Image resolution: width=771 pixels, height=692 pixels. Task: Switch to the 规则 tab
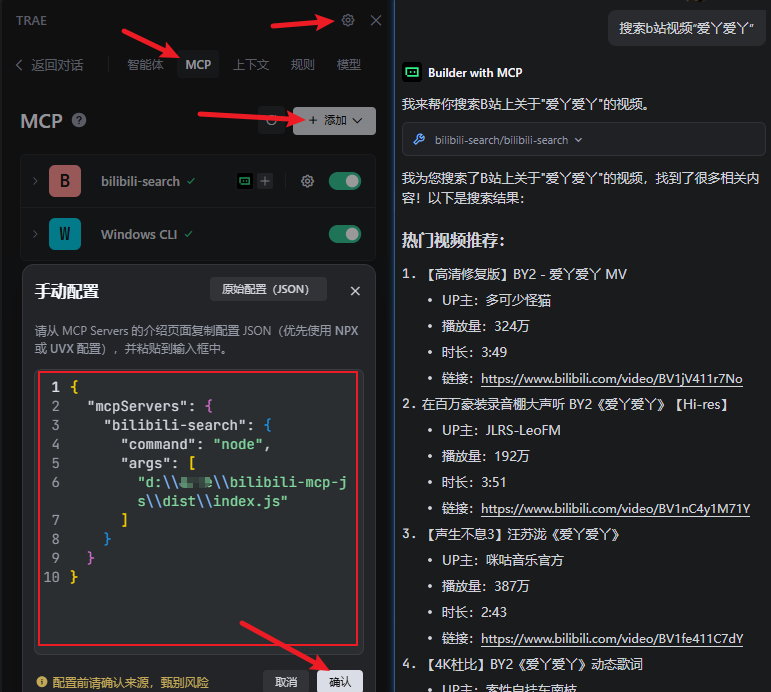click(302, 64)
